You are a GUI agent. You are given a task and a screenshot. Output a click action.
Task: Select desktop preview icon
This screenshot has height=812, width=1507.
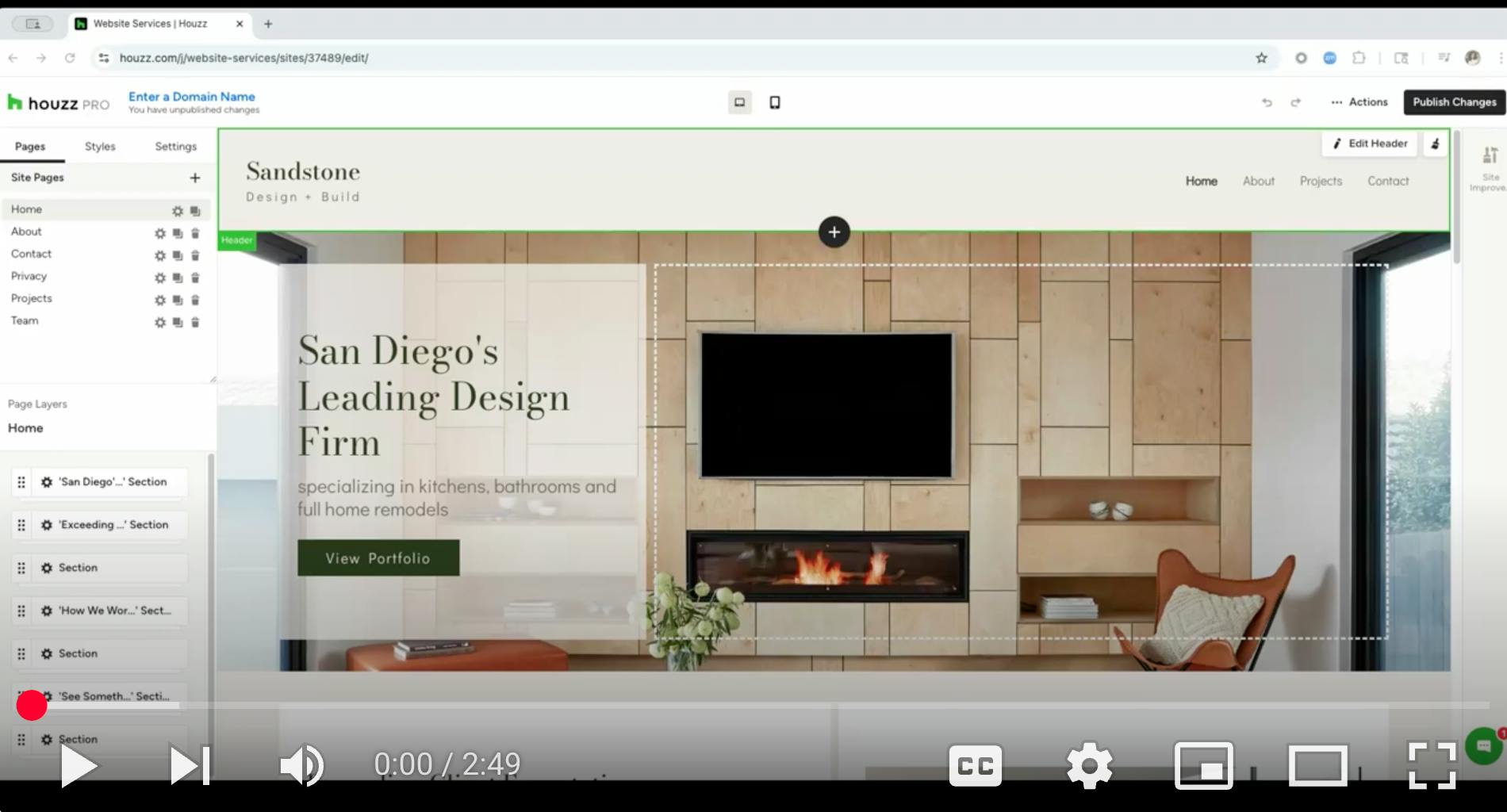[x=739, y=102]
